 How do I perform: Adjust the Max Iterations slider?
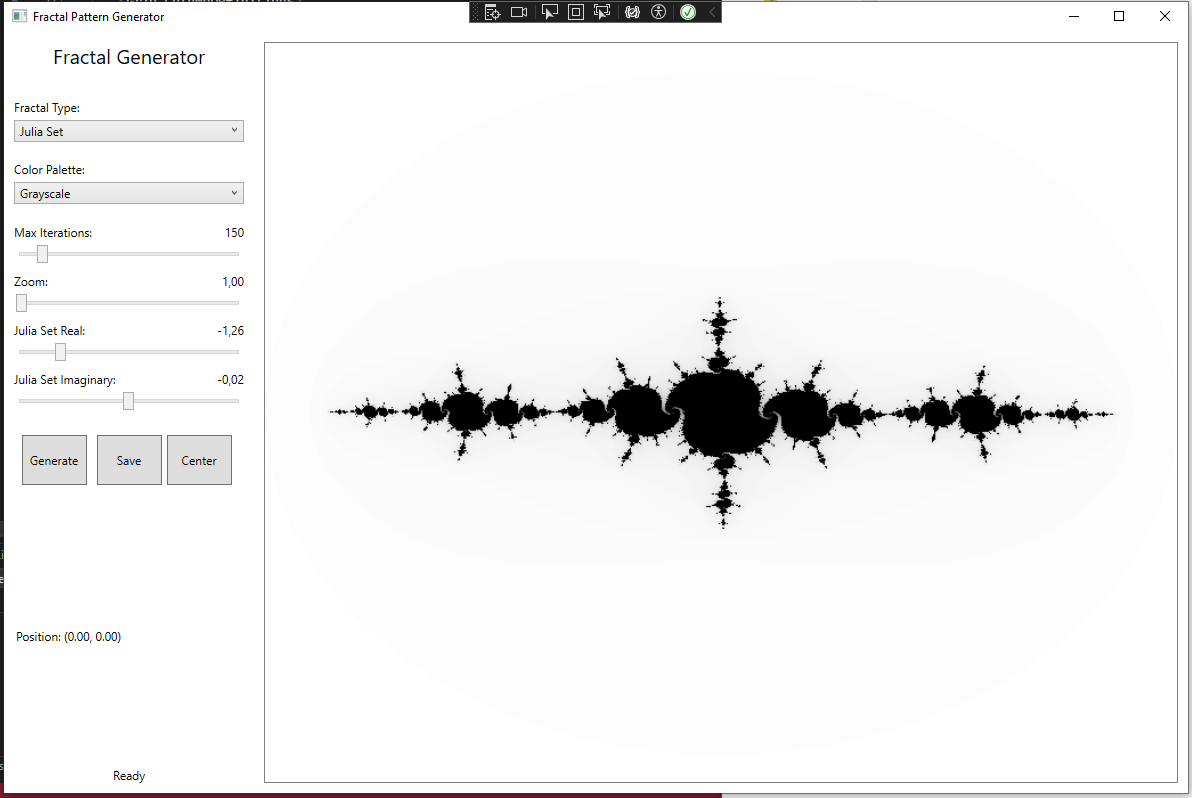coord(41,253)
